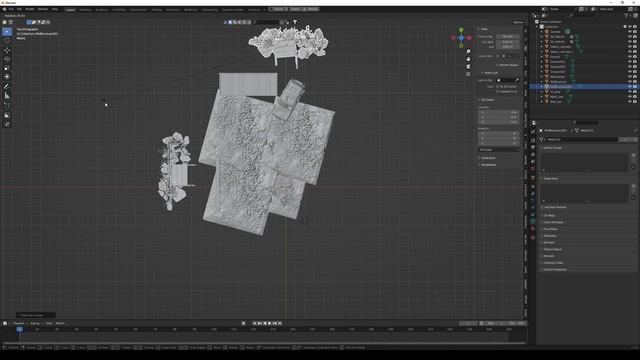The width and height of the screenshot is (640, 360).
Task: Open the File menu
Action: tap(11, 9)
